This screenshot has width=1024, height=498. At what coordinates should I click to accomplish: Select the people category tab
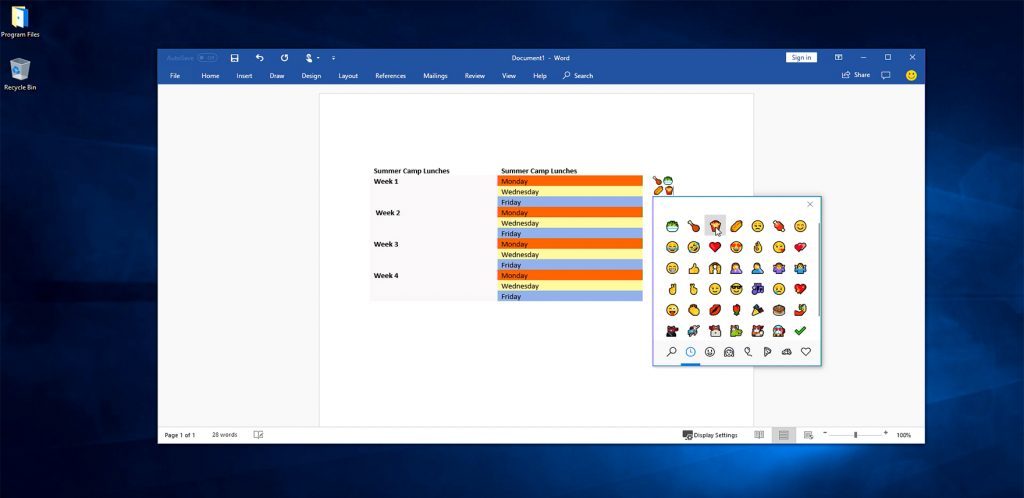[729, 352]
